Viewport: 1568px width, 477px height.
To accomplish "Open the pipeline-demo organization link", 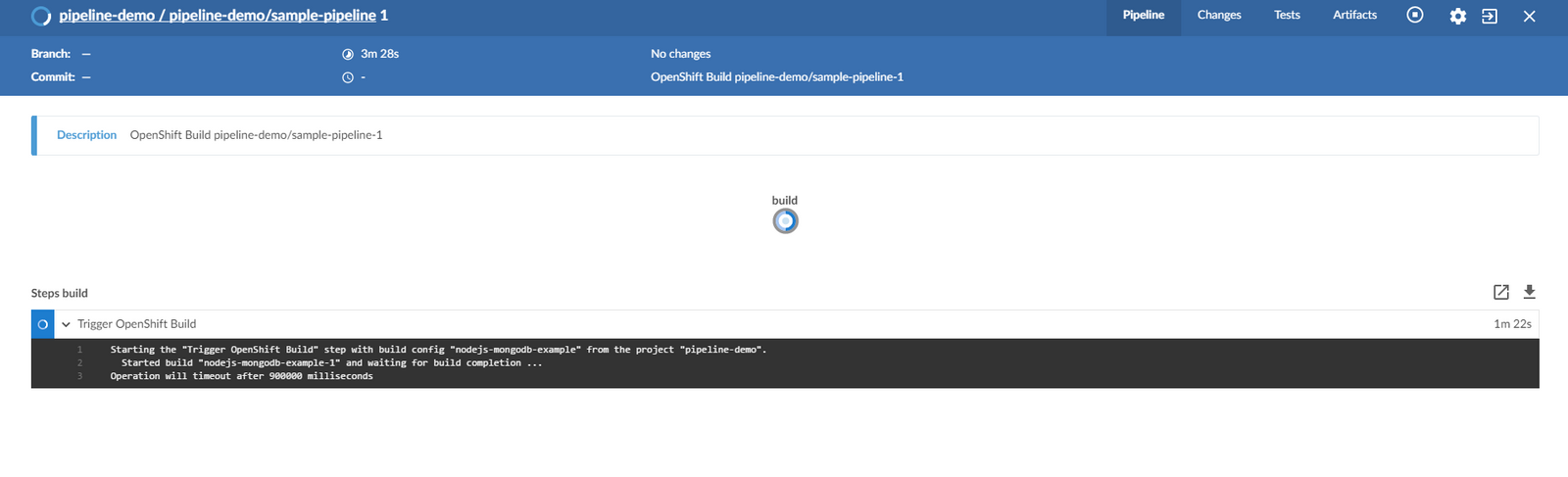I will point(106,16).
